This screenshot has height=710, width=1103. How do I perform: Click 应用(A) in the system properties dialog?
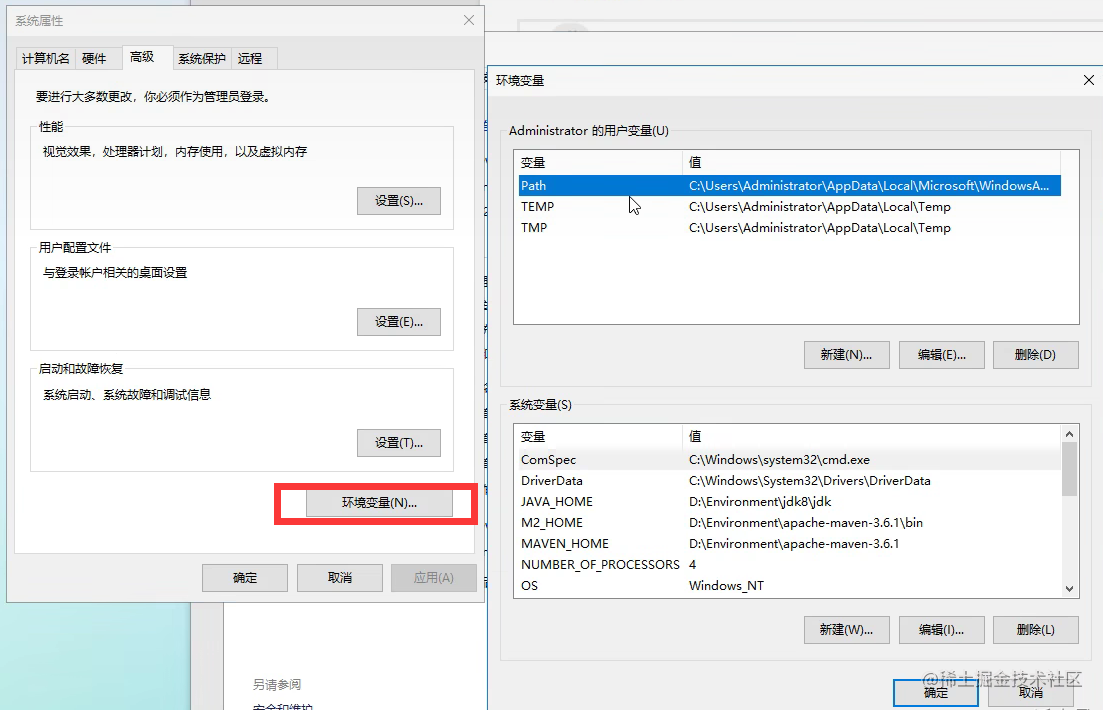coord(433,577)
